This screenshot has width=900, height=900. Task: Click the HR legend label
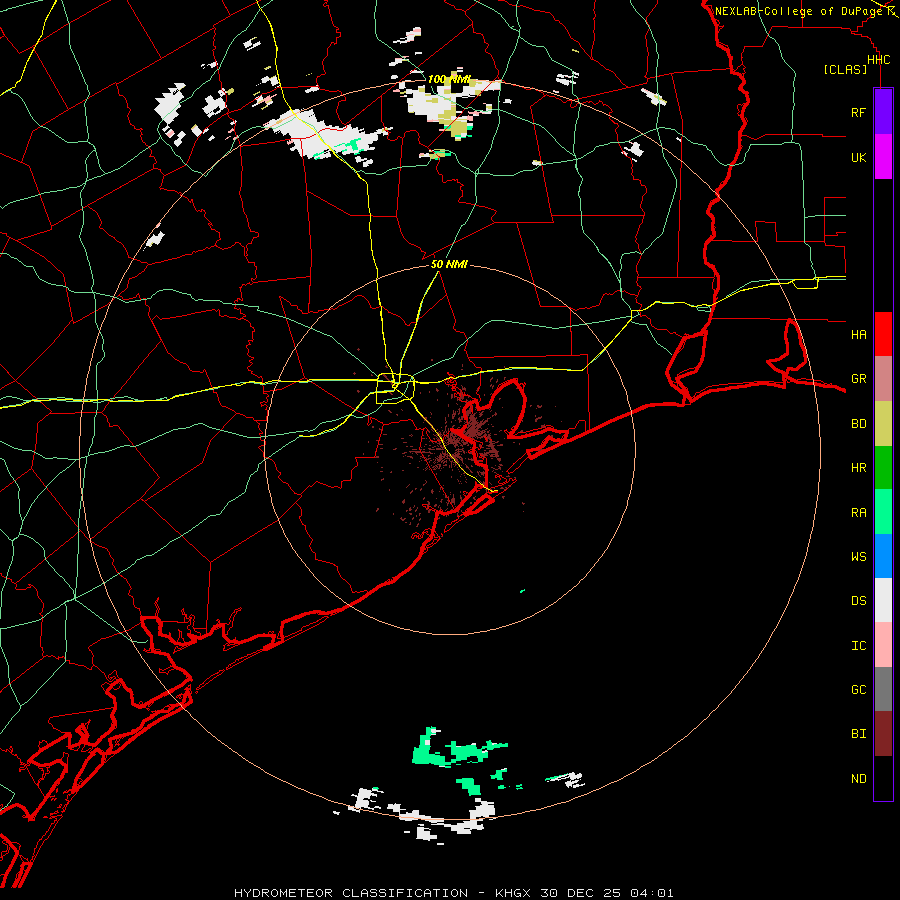858,468
